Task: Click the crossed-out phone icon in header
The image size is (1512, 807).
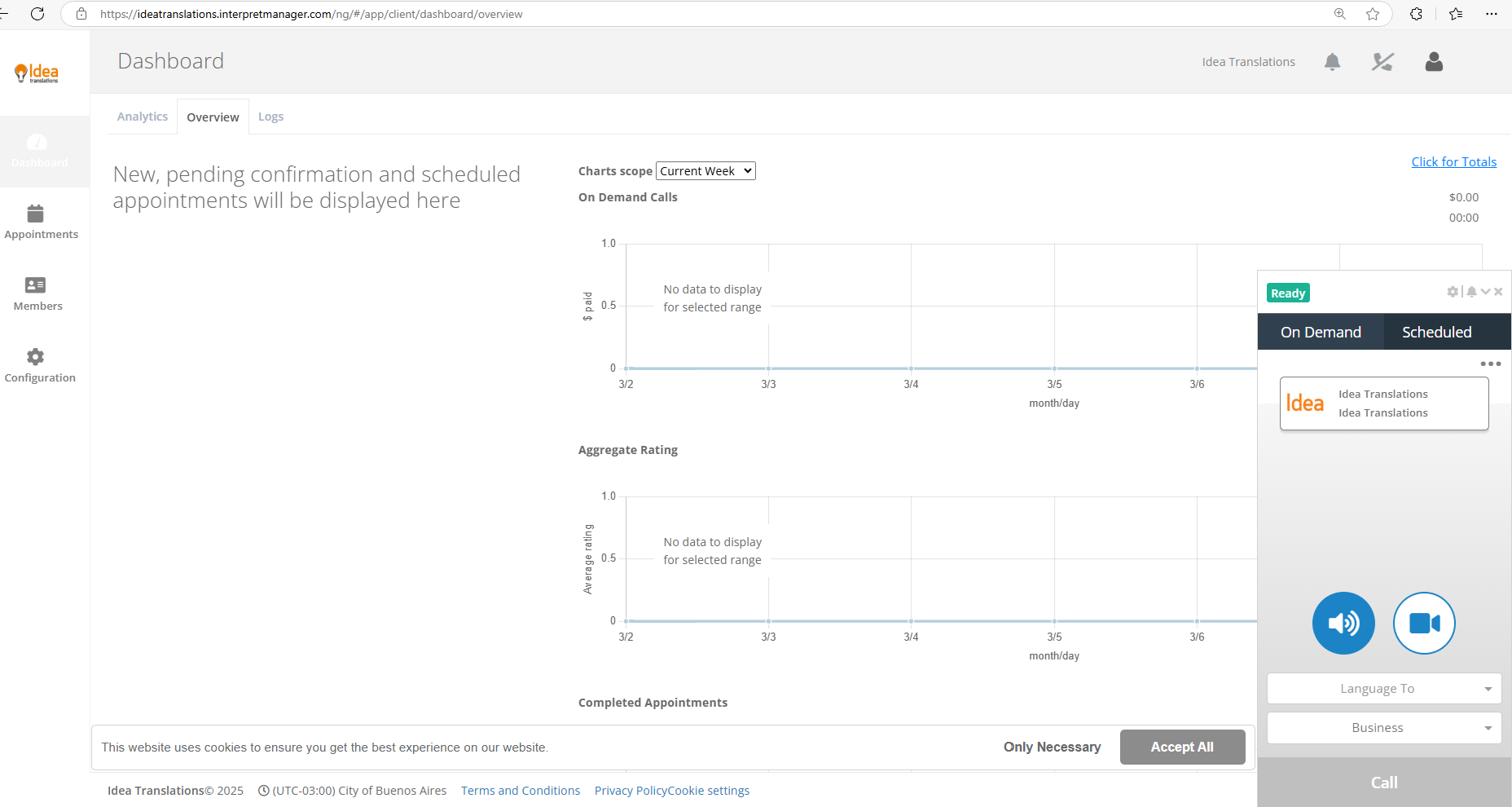Action: tap(1382, 62)
